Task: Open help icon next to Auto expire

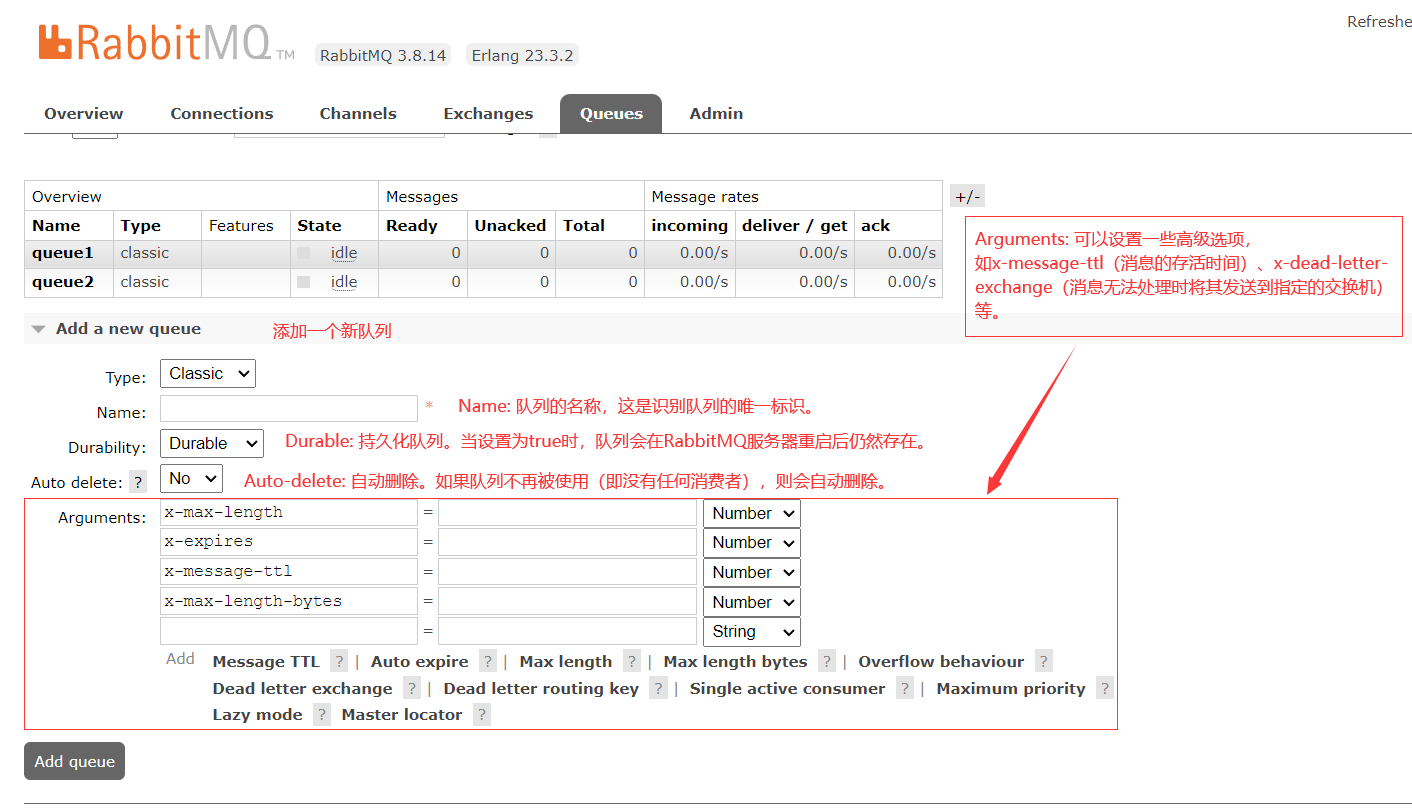Action: point(487,661)
